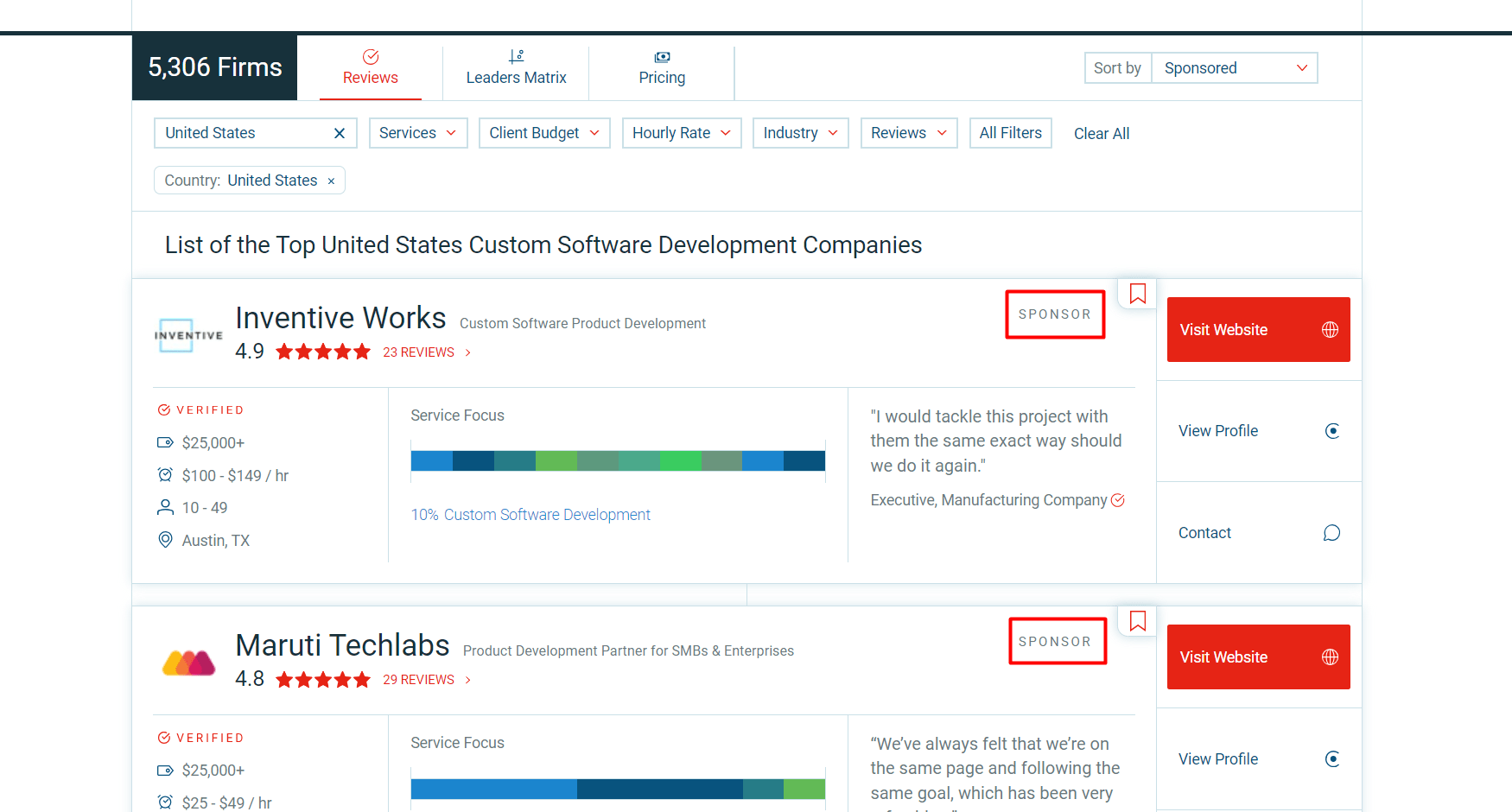
Task: Open the Pricing tab
Action: 662,67
